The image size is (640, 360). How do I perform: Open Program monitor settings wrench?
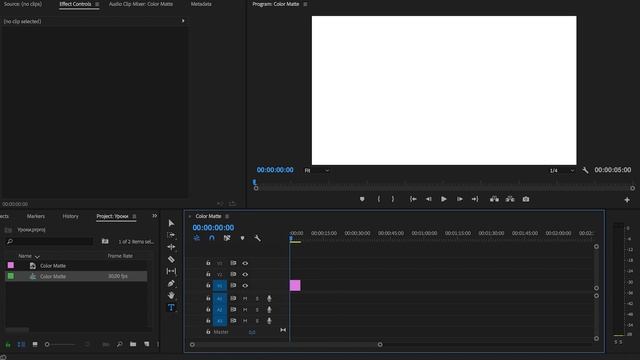[x=585, y=170]
